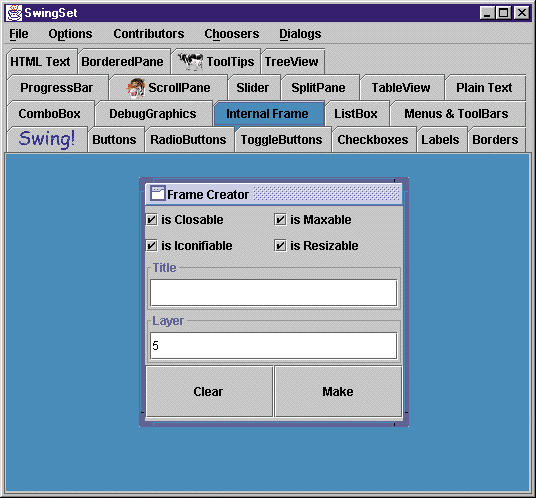
Task: Switch to the TableView tab
Action: click(402, 88)
